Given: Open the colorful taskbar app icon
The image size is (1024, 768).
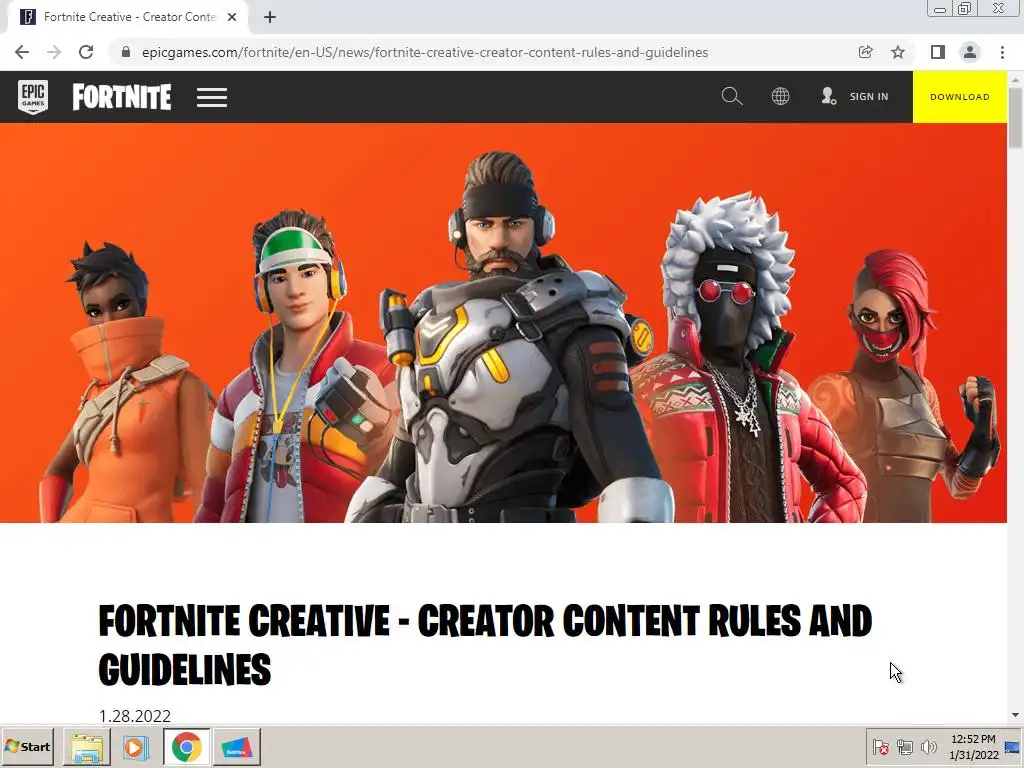Looking at the screenshot, I should [236, 747].
